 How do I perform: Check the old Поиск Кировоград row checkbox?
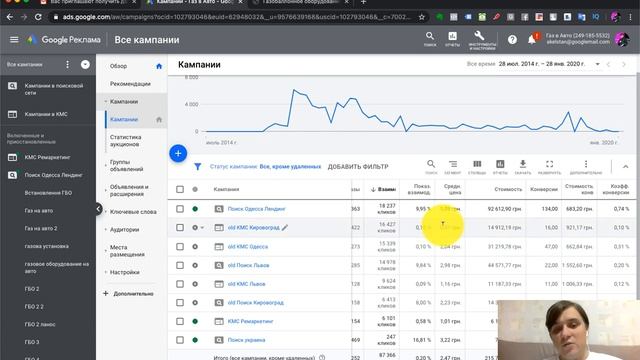[x=180, y=302]
